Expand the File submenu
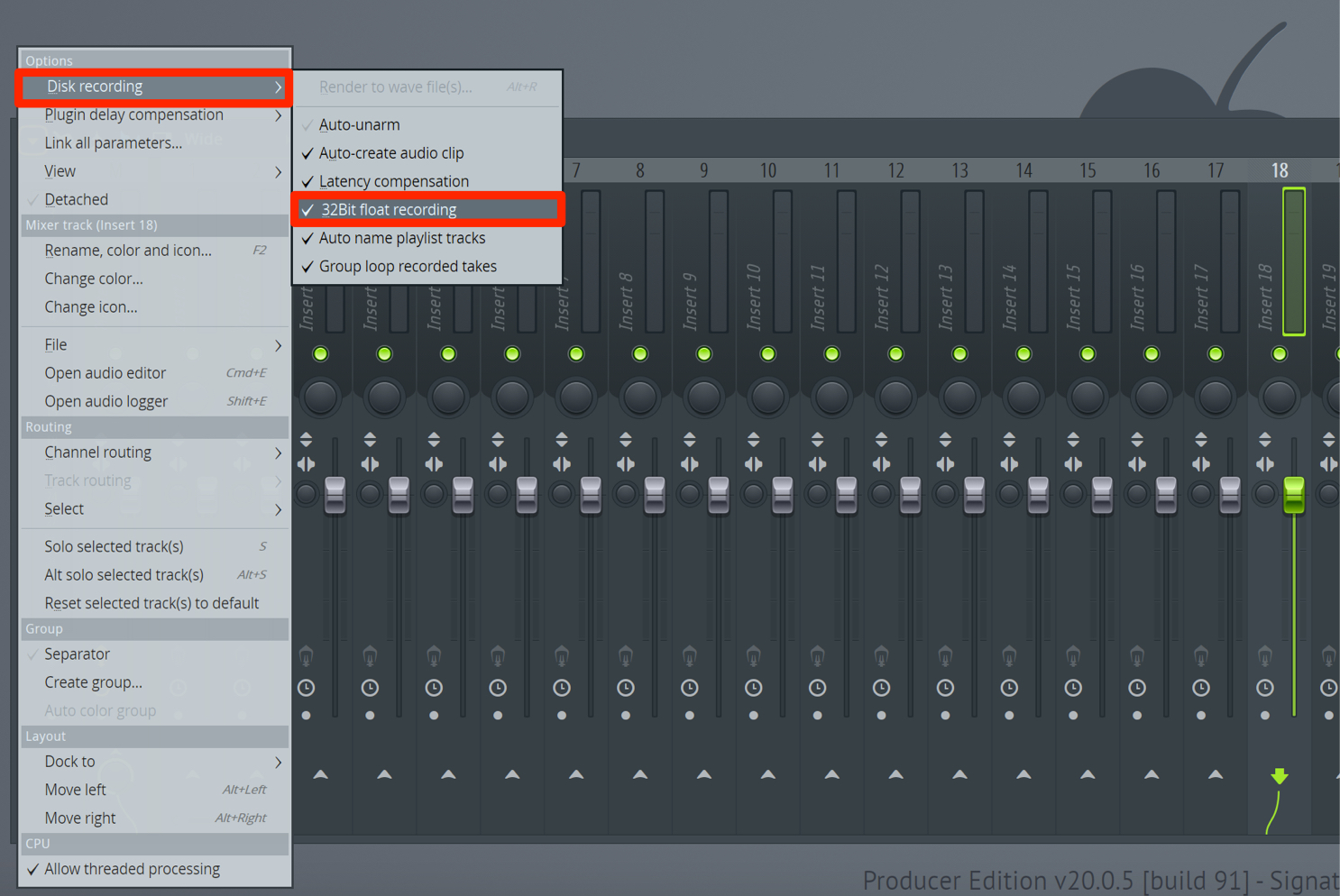1340x896 pixels. pos(154,345)
